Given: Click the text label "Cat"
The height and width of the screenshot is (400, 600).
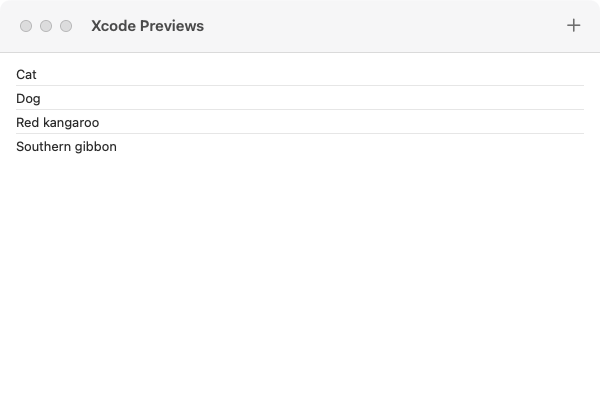Looking at the screenshot, I should click(27, 74).
